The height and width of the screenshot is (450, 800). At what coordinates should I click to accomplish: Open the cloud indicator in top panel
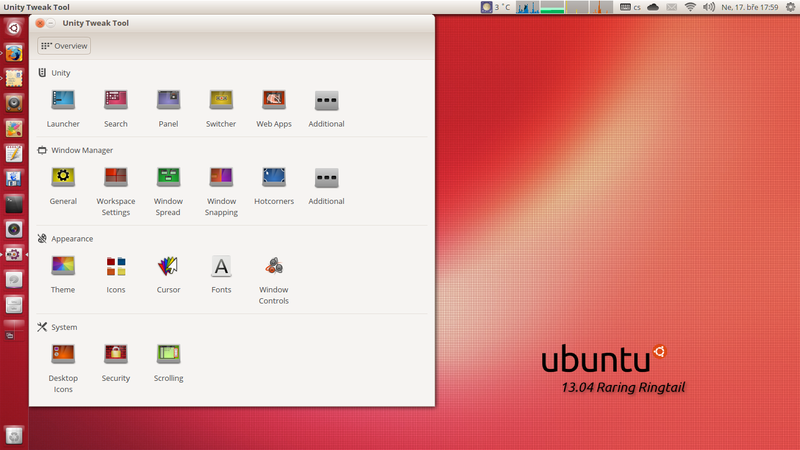(653, 7)
